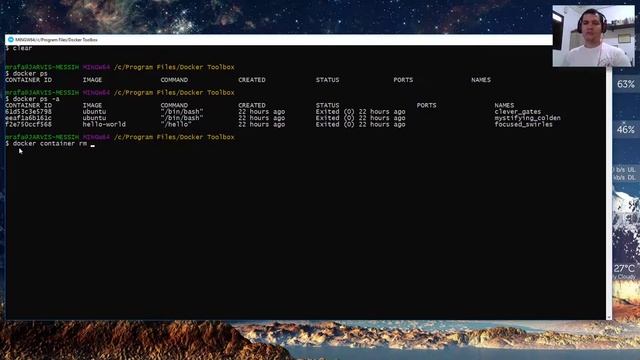Screen dimensions: 640x360
Task: Click the terminal window title text
Action: tap(56, 40)
